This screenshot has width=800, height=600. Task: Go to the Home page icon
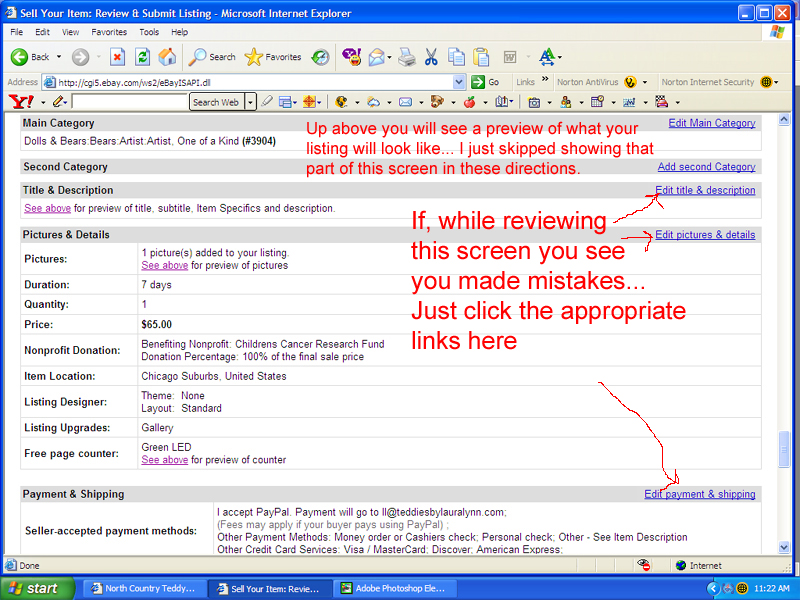pyautogui.click(x=167, y=57)
